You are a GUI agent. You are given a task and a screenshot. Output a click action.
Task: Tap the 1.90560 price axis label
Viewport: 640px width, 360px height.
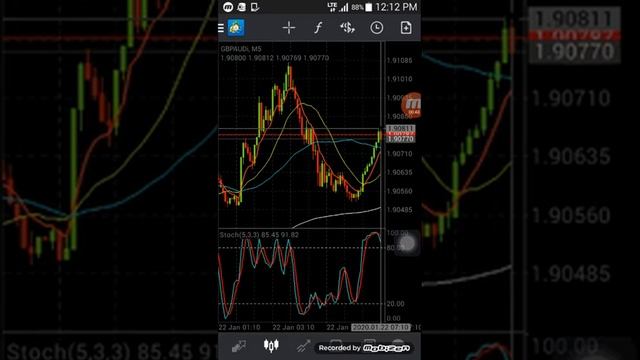click(400, 191)
